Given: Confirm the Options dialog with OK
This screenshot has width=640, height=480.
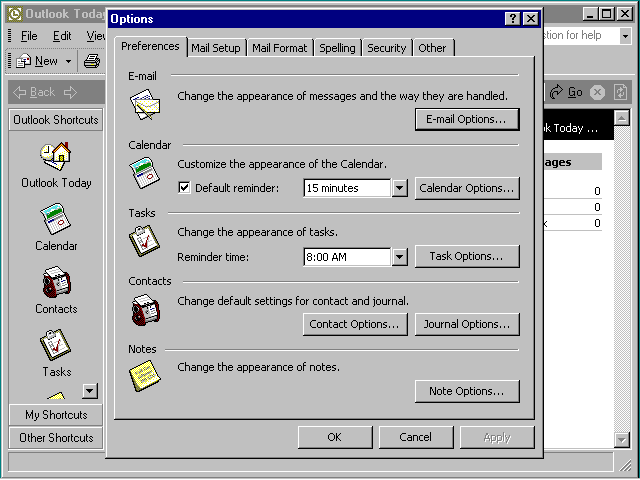Looking at the screenshot, I should coord(335,437).
